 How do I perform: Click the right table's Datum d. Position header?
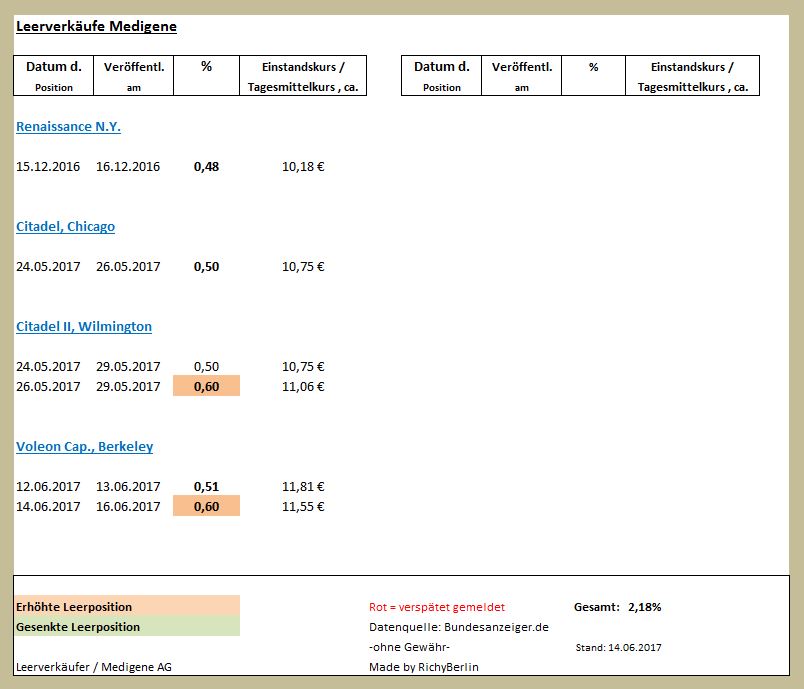tap(441, 75)
